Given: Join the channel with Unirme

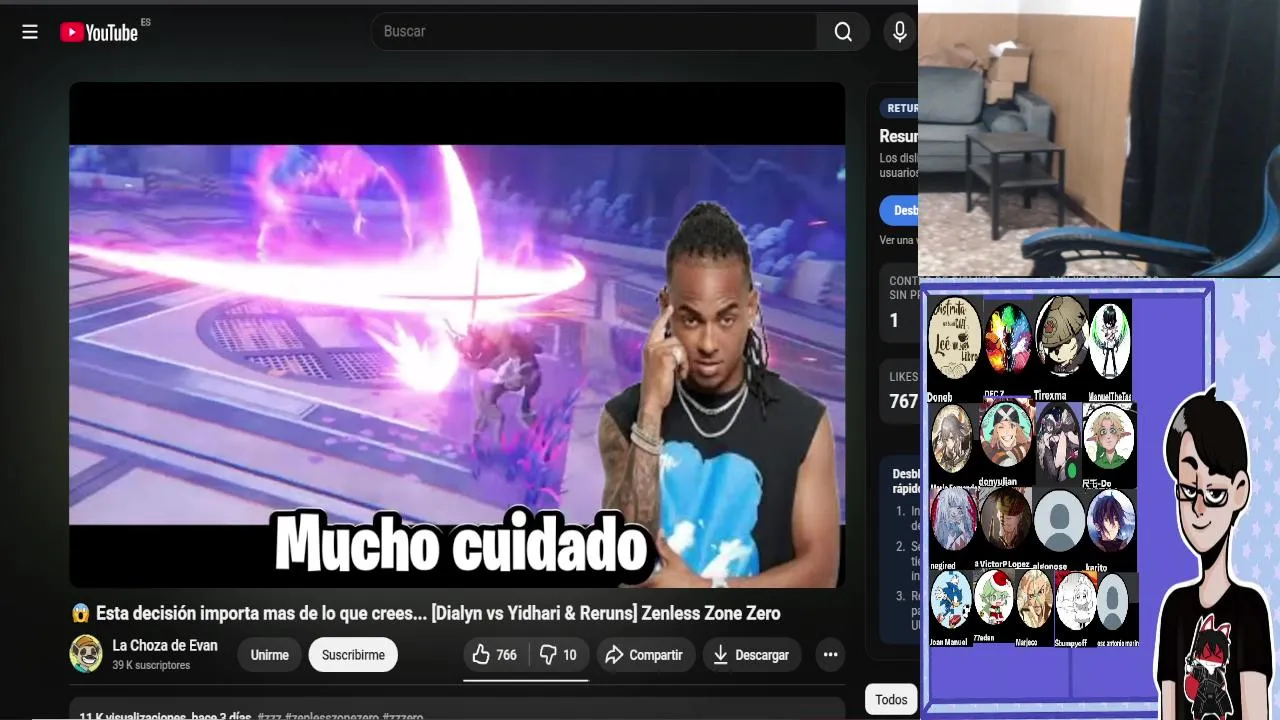Looking at the screenshot, I should click(269, 655).
